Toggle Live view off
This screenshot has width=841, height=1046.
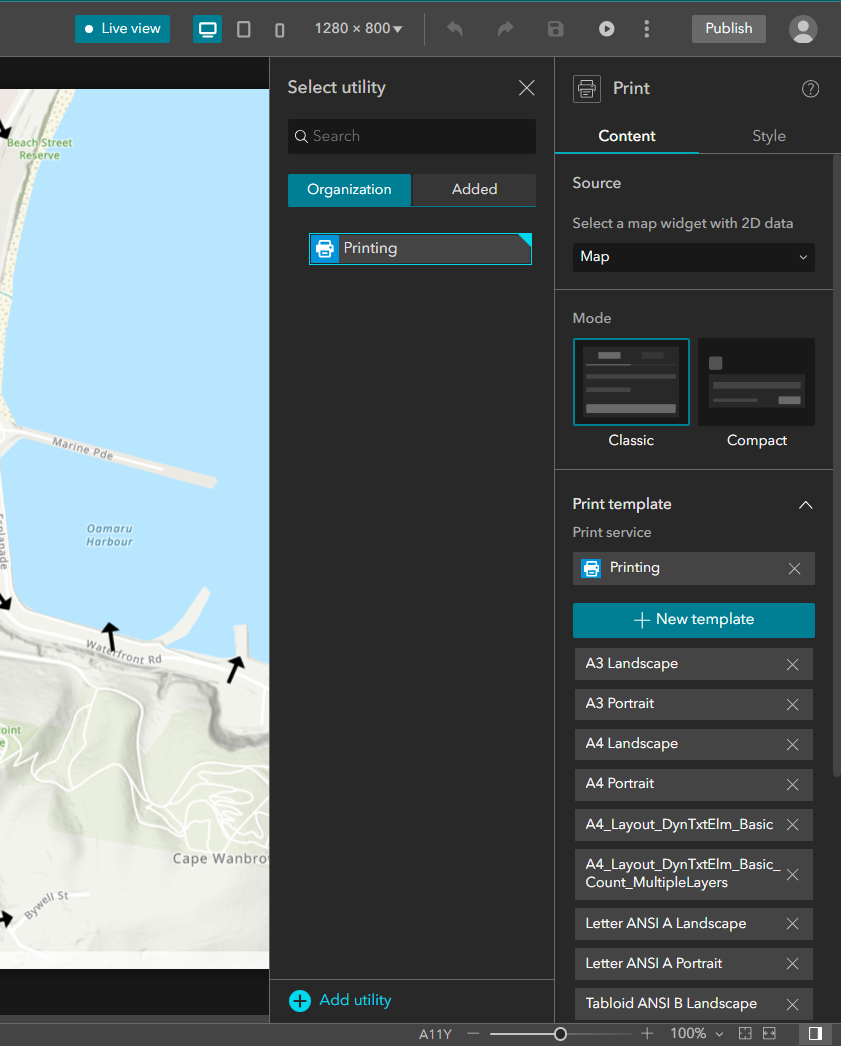coord(122,29)
